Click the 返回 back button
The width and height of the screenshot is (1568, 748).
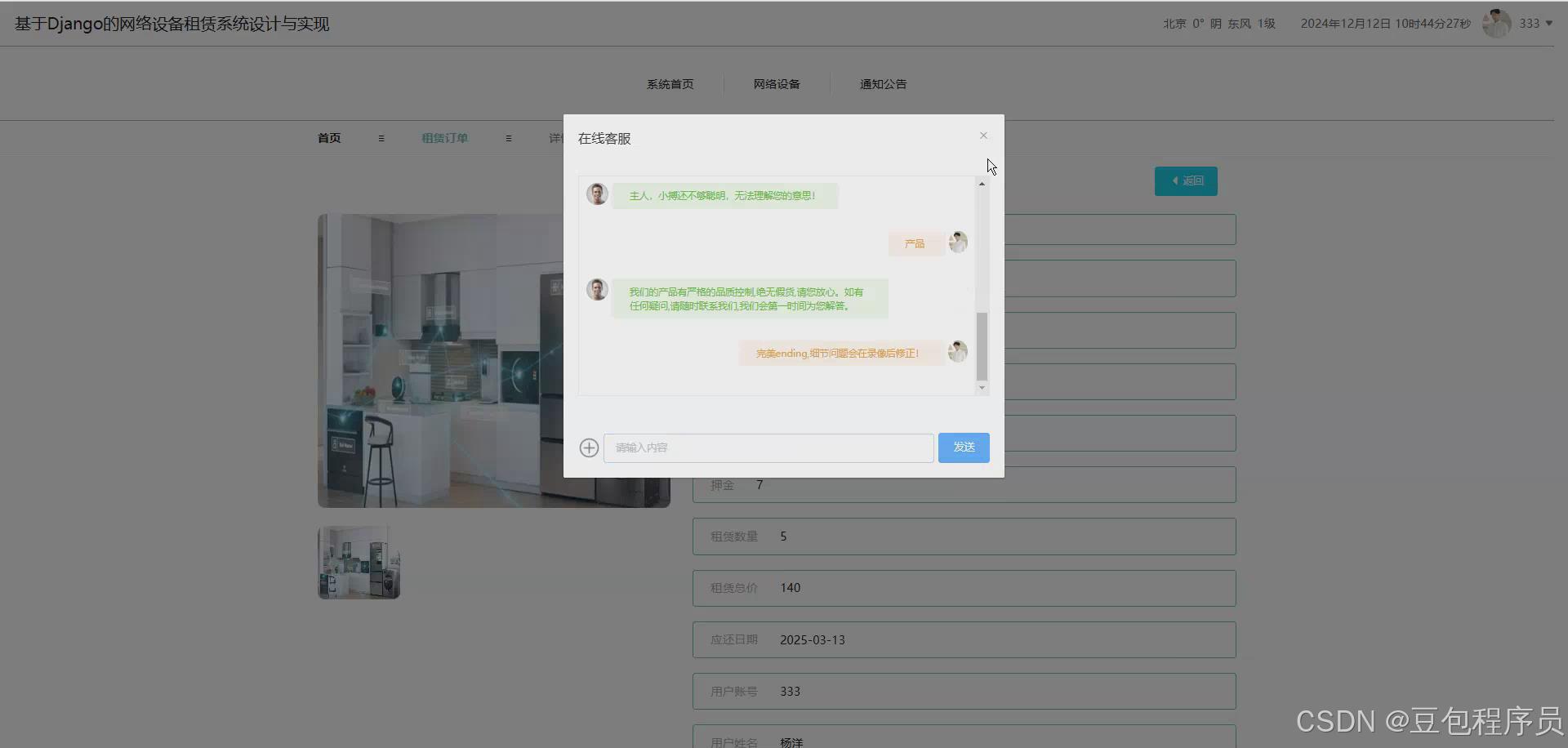pos(1186,181)
